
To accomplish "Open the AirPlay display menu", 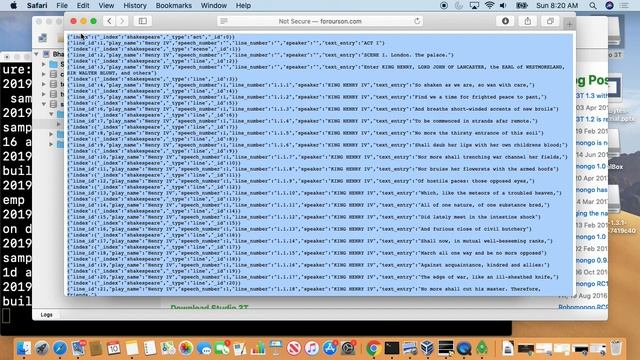I will coord(474,6).
